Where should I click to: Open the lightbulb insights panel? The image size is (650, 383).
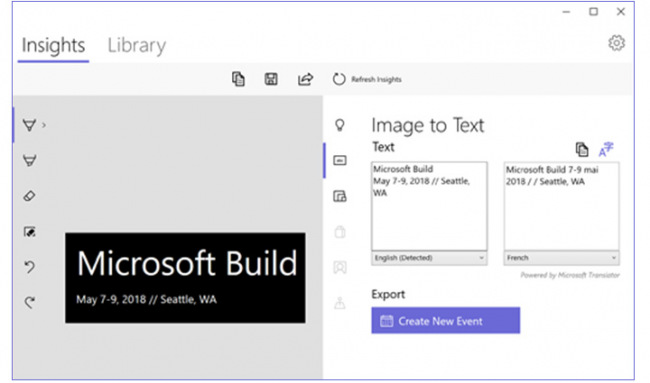(x=340, y=125)
